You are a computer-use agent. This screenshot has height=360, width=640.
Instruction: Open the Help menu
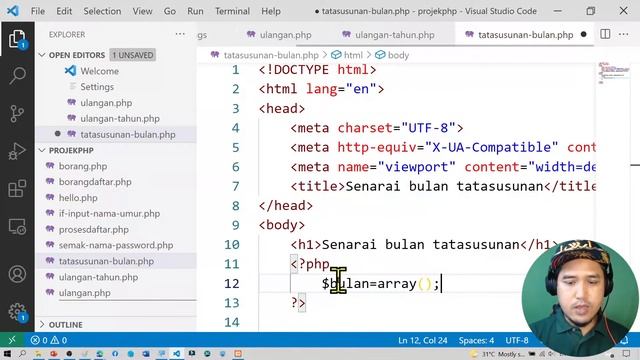point(271,11)
